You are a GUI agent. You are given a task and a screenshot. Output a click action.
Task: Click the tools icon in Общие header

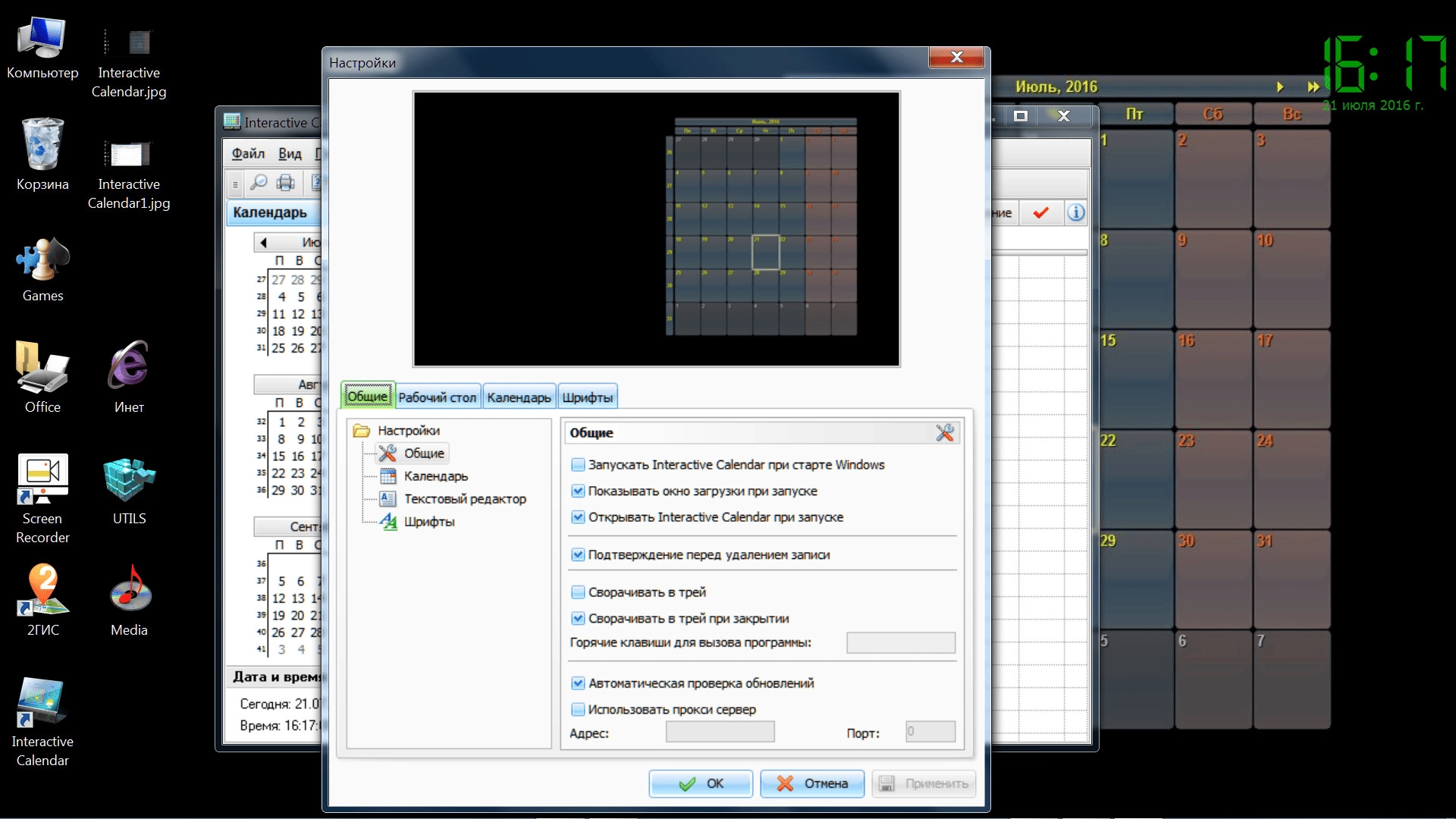(945, 433)
